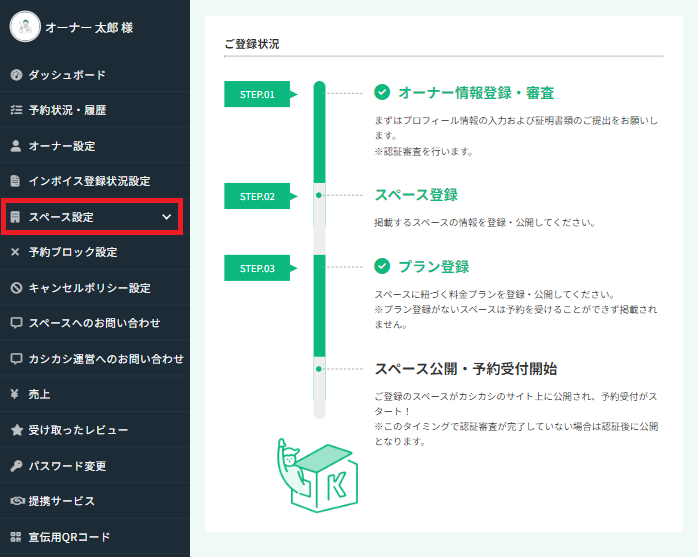Click the カシカシ mascot box illustration

[318, 475]
